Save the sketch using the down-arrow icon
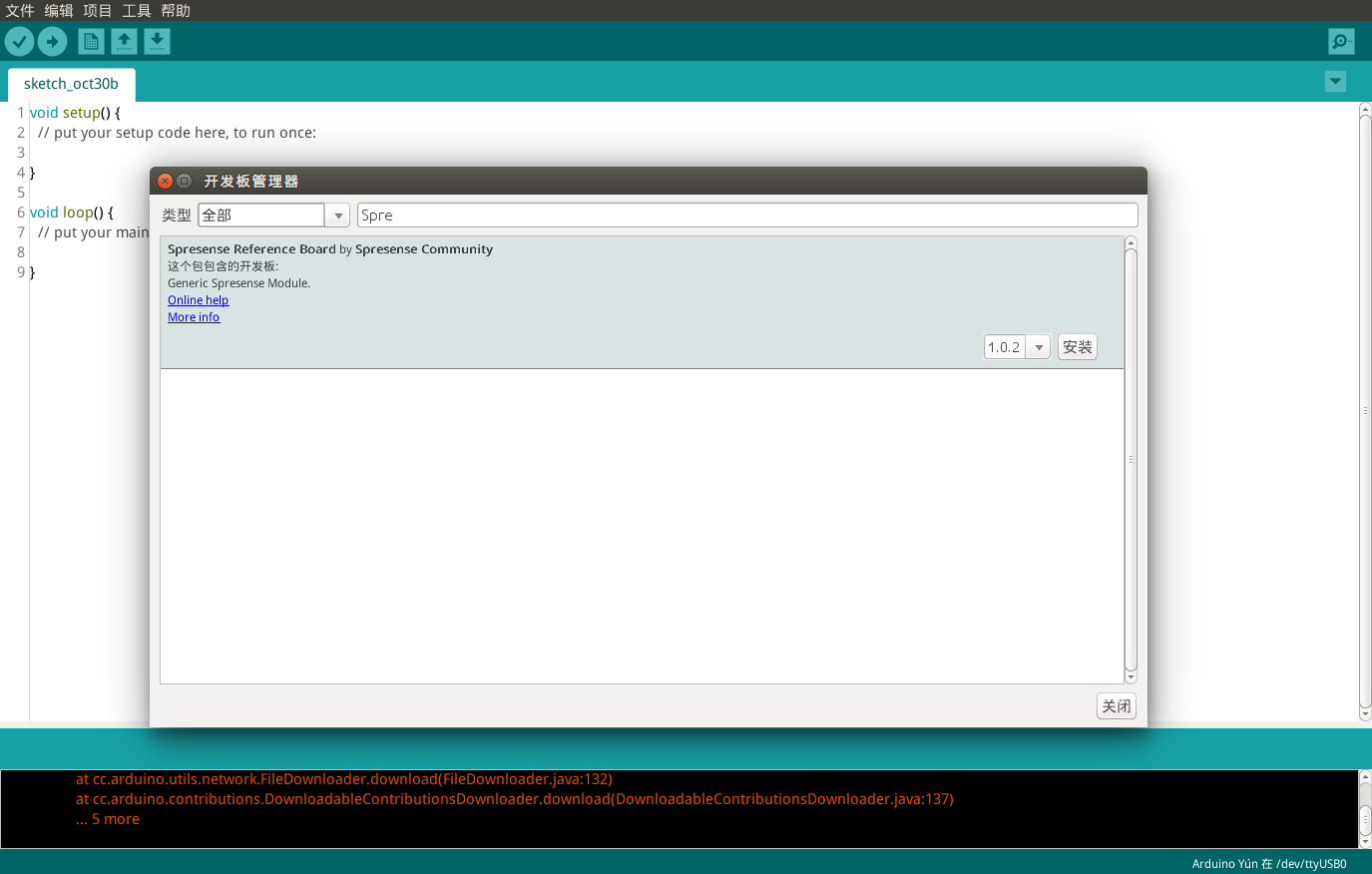Viewport: 1372px width, 874px height. pyautogui.click(x=157, y=42)
